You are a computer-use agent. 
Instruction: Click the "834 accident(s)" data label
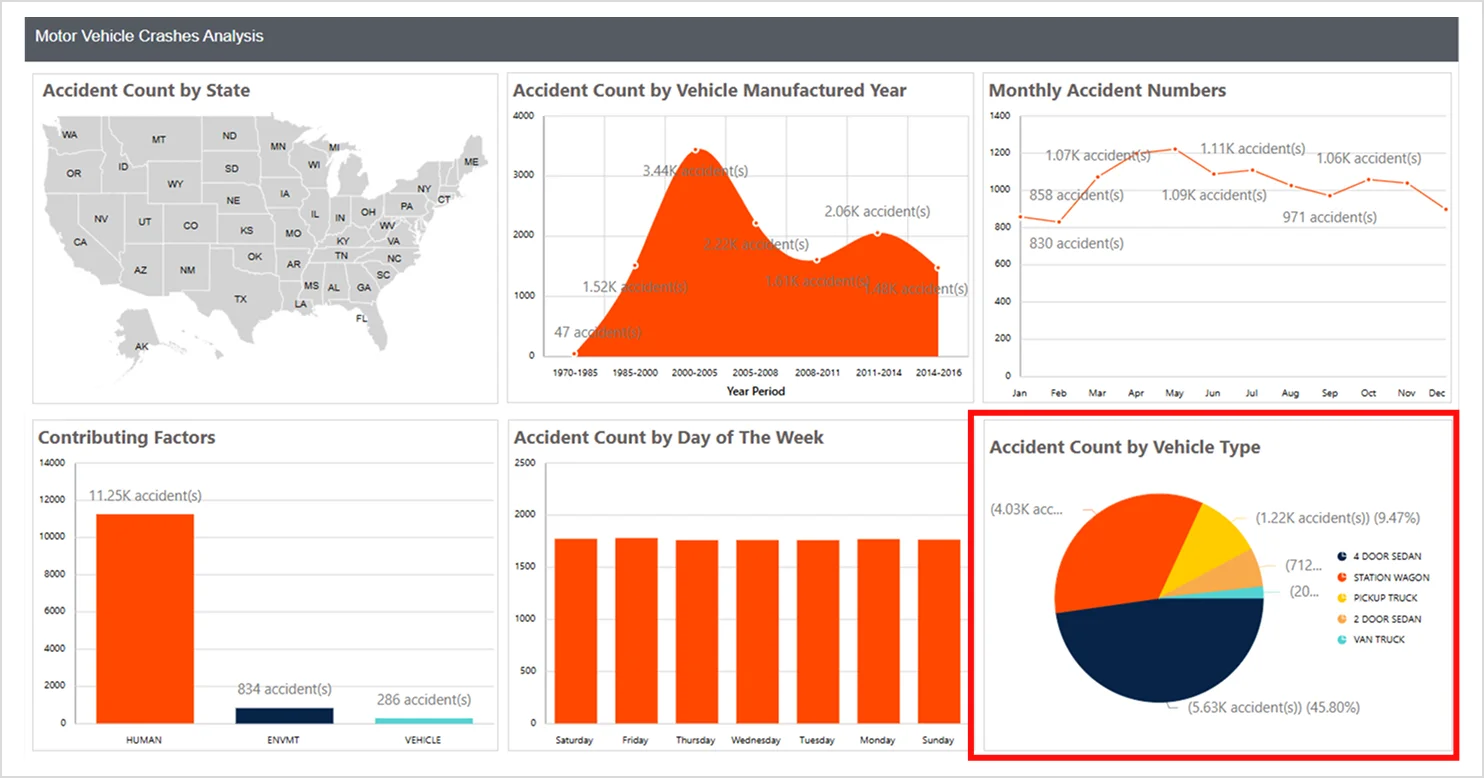284,689
